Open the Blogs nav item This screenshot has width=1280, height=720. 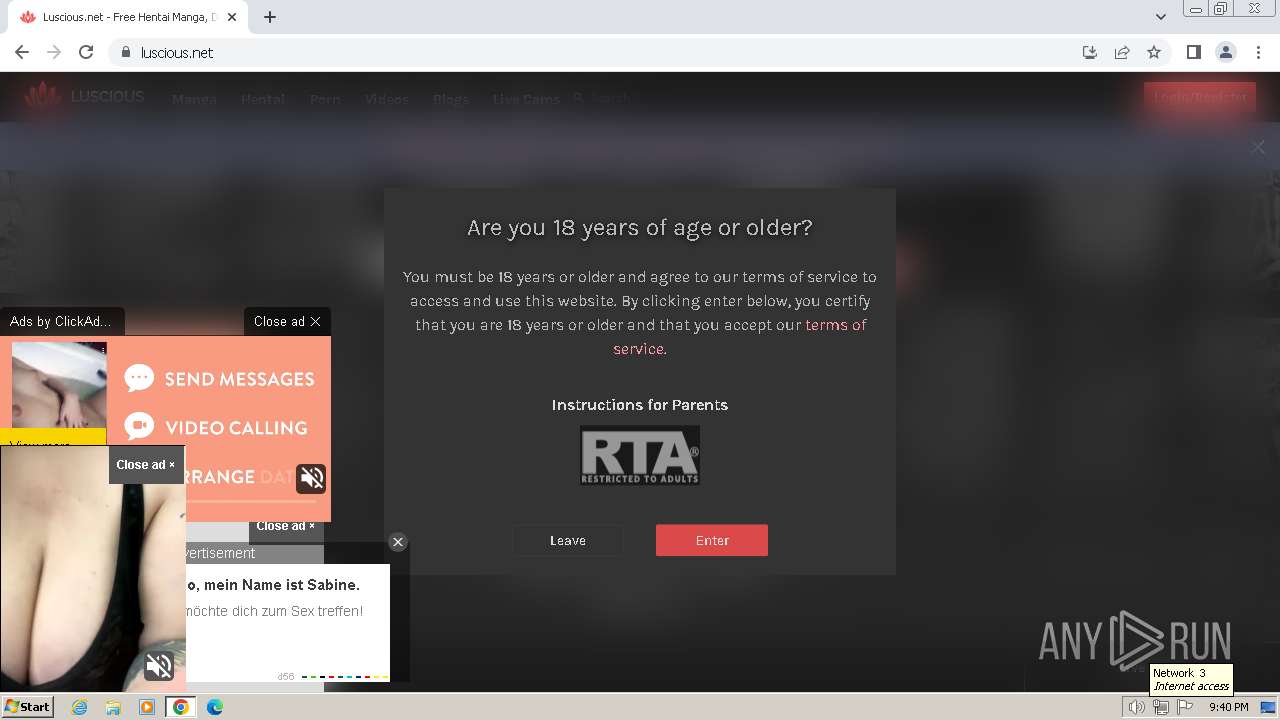click(451, 99)
